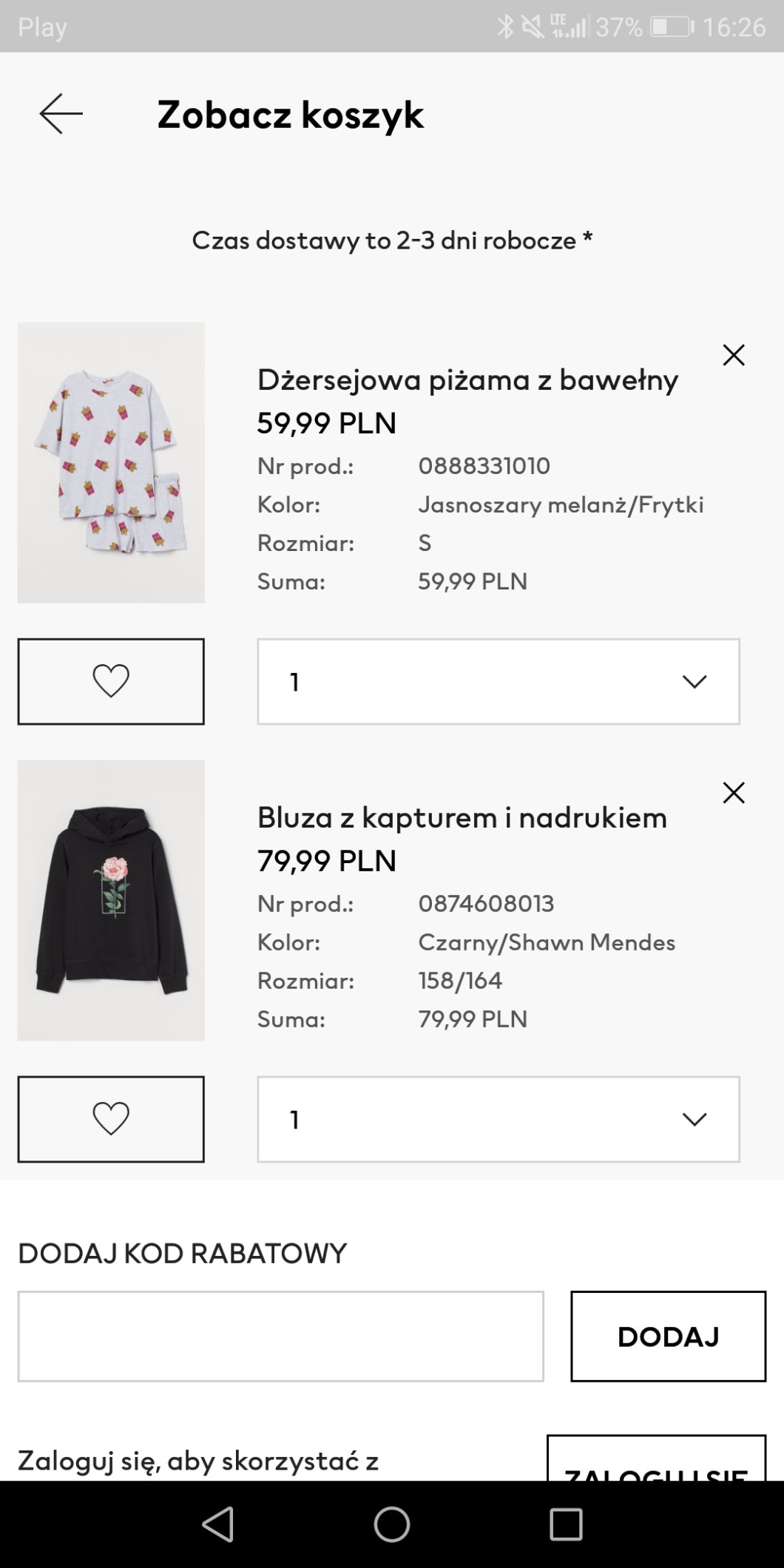The image size is (784, 1568).
Task: Tap the Android recent apps square
Action: pos(566,1524)
